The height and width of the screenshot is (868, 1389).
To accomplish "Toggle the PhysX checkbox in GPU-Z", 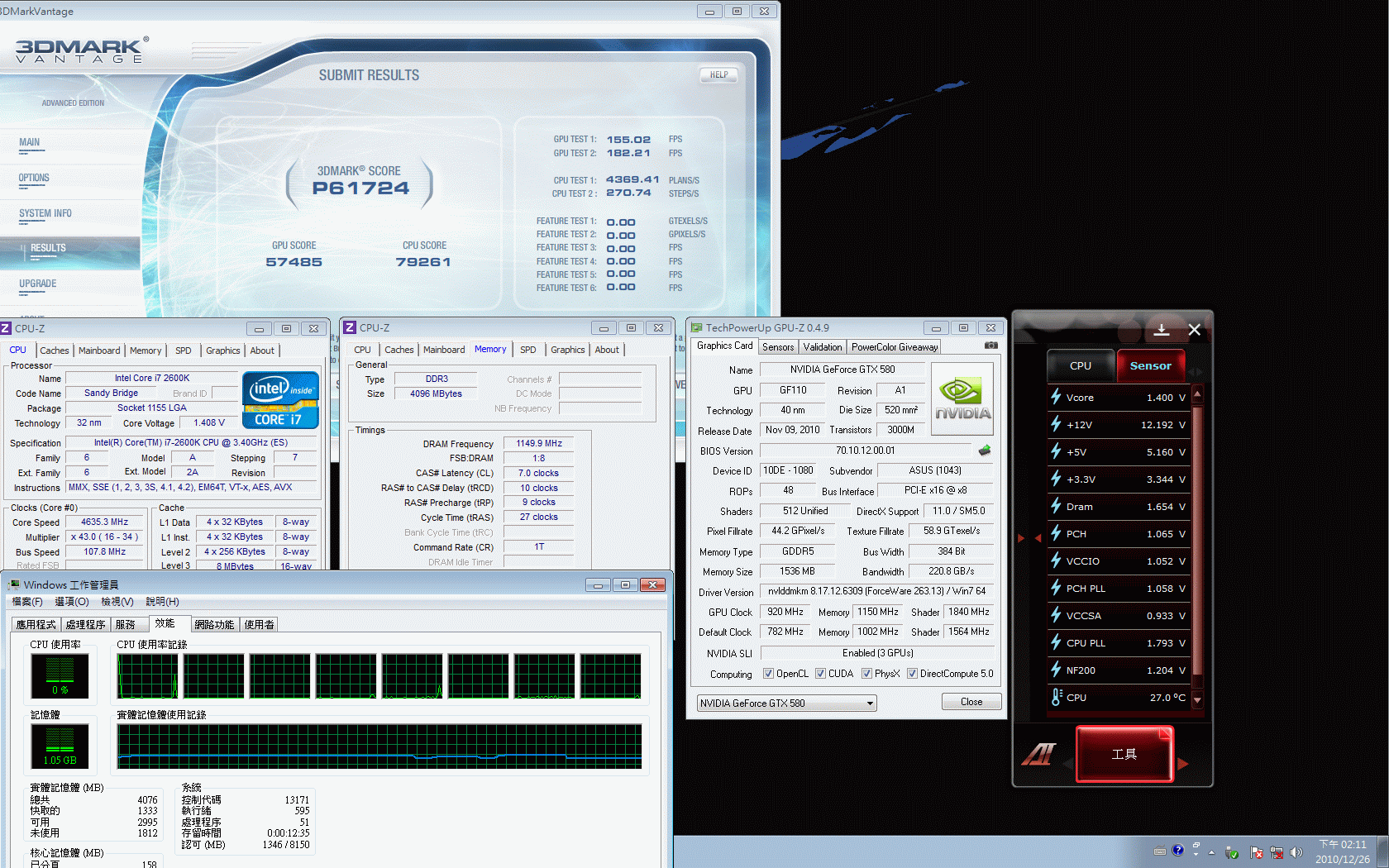I will click(866, 674).
